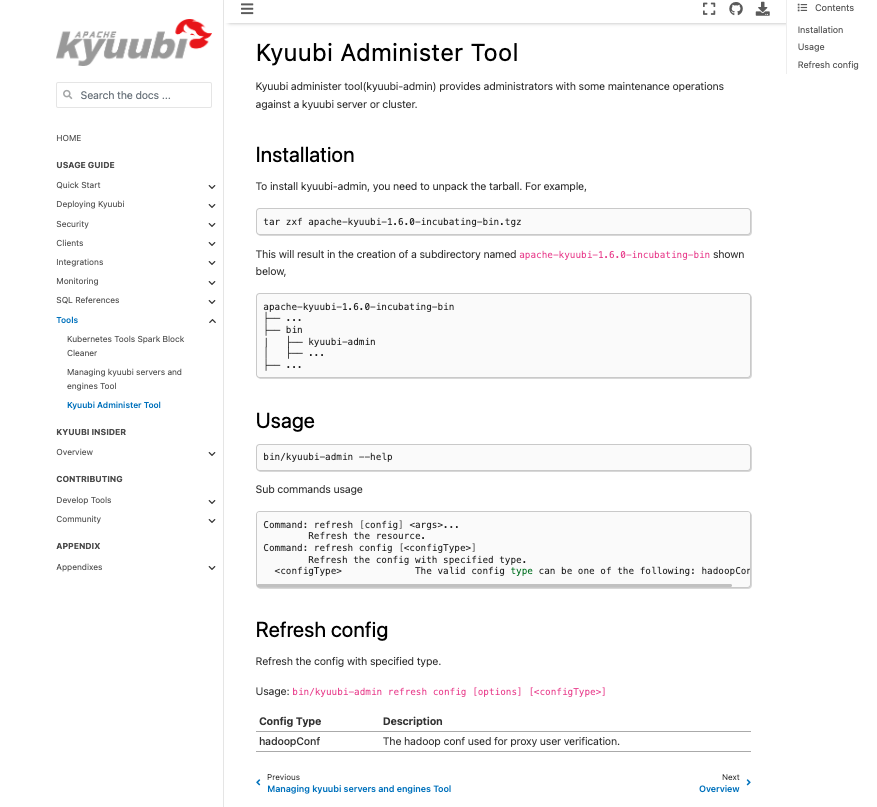Open Quick Start in sidebar

(x=78, y=185)
